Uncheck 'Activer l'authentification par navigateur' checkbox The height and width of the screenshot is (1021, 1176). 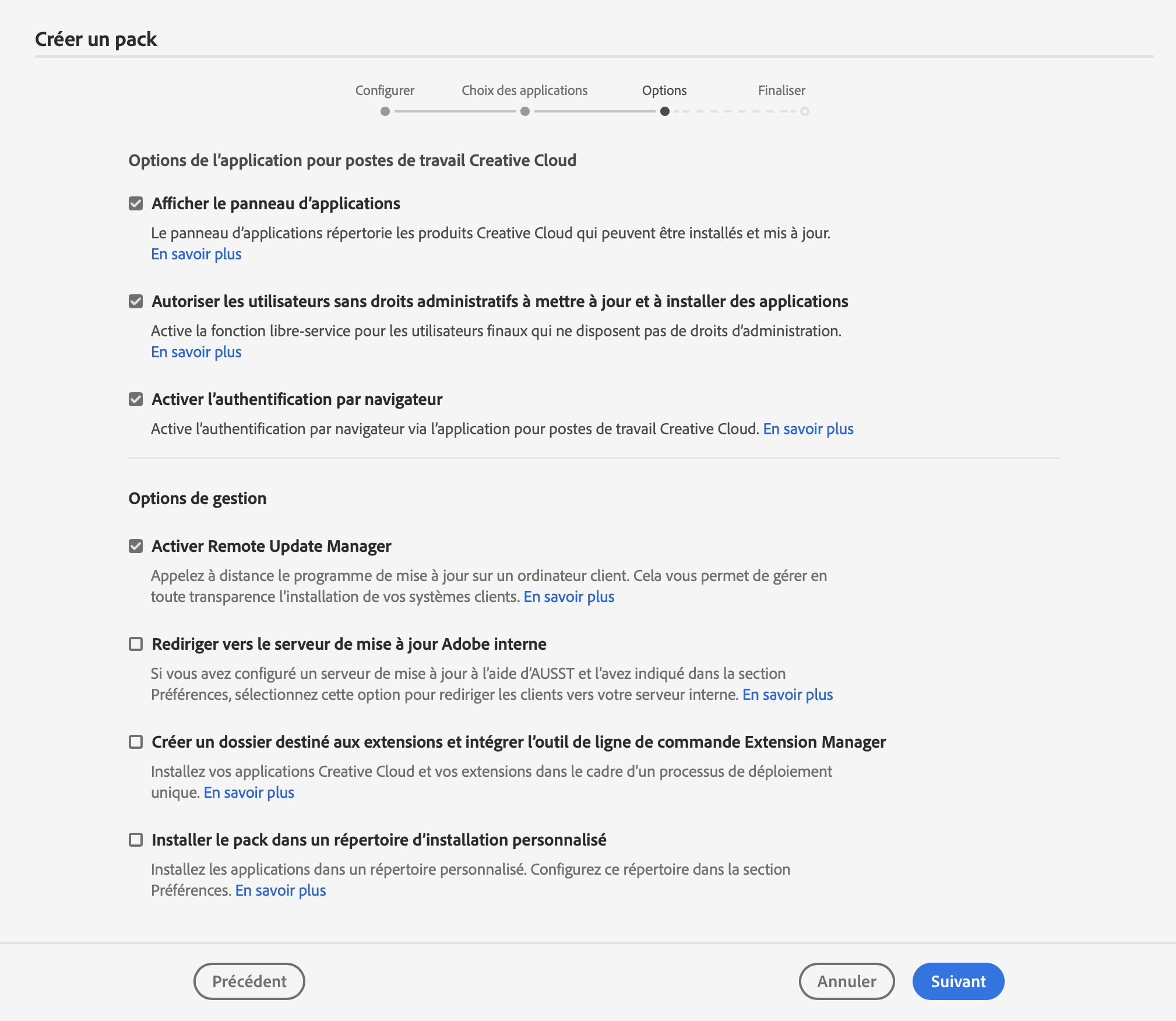click(x=136, y=399)
